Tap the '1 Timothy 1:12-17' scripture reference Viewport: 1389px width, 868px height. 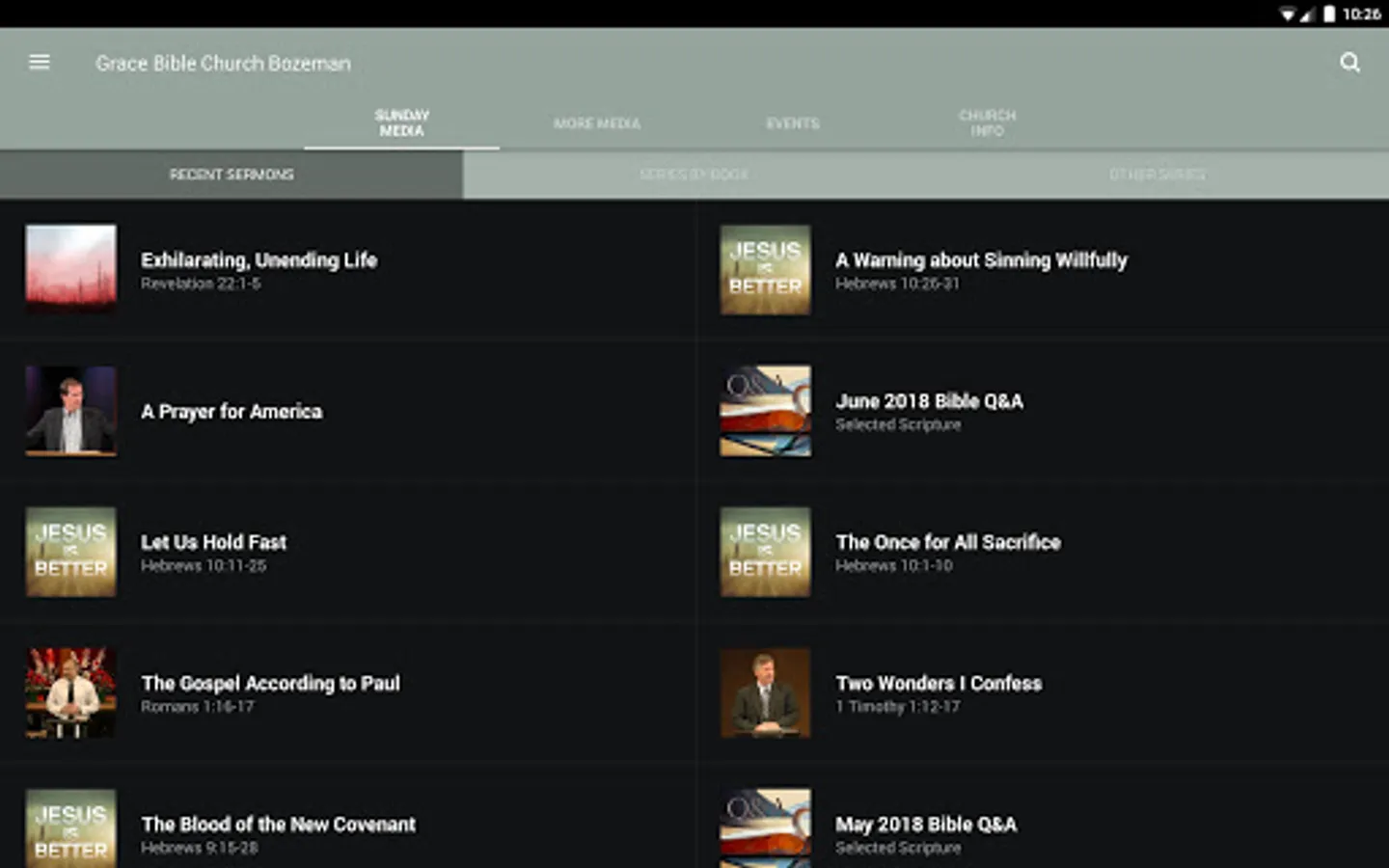[898, 707]
